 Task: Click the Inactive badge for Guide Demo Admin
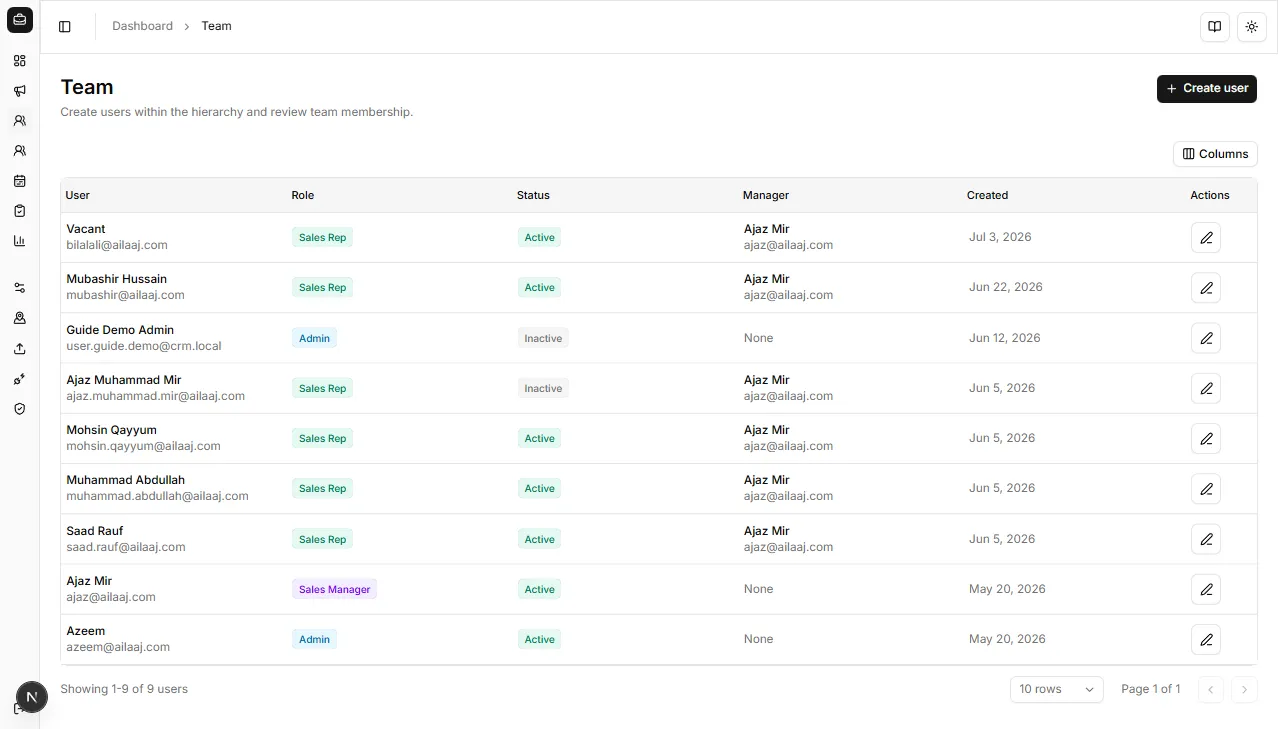tap(543, 338)
